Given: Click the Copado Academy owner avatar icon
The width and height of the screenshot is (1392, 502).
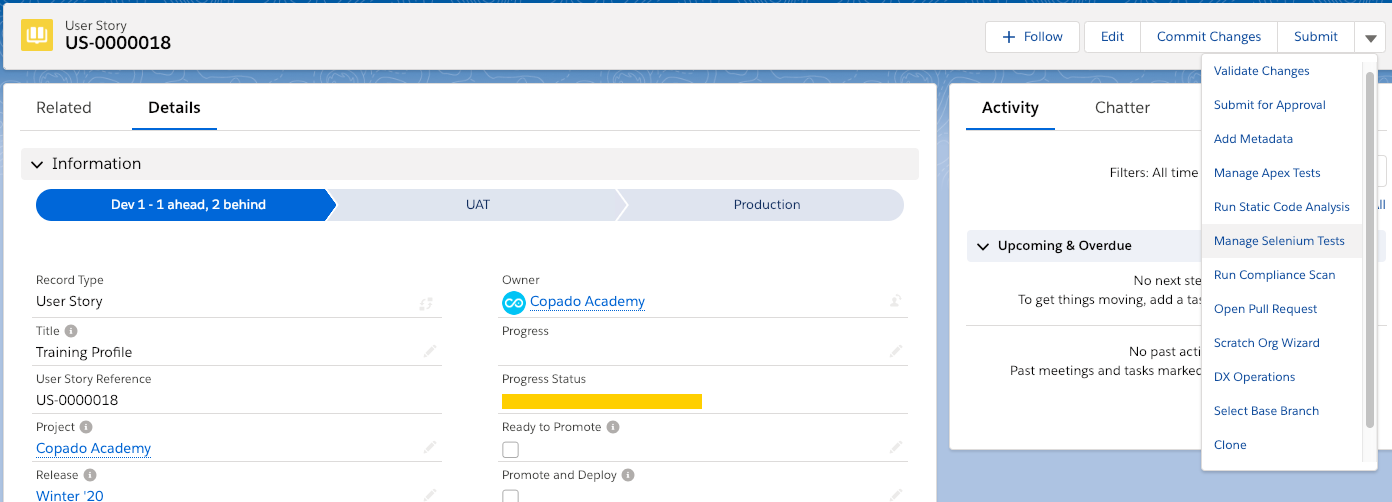Looking at the screenshot, I should [514, 302].
